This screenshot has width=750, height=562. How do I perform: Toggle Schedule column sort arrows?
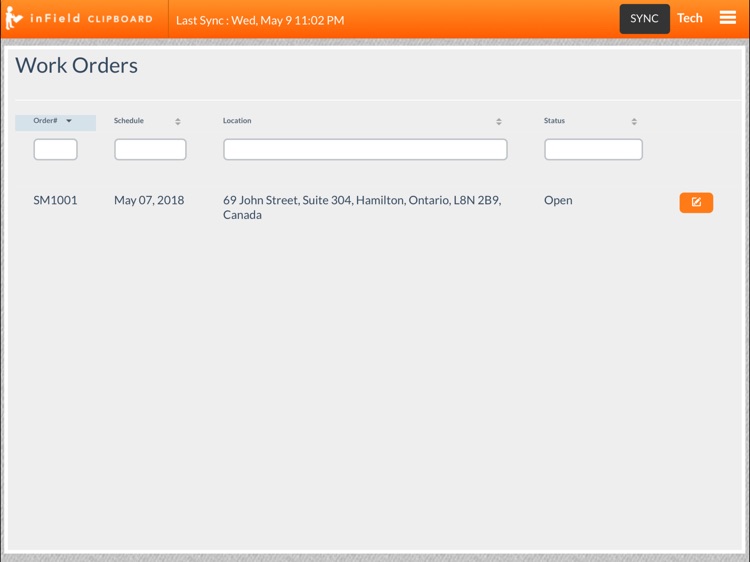tap(178, 121)
